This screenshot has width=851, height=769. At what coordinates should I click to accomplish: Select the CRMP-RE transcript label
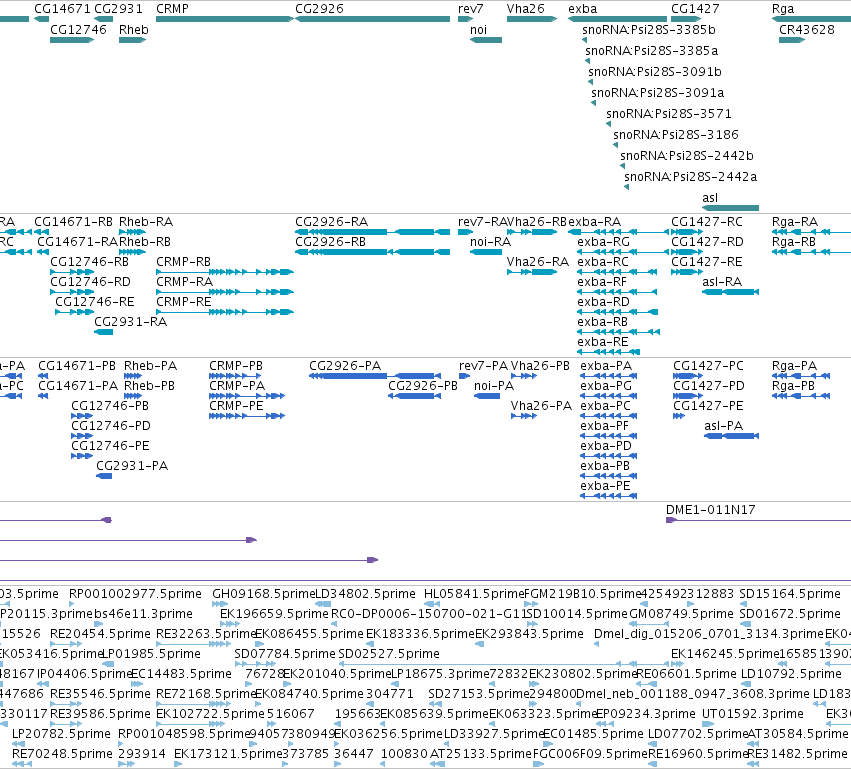coord(183,302)
